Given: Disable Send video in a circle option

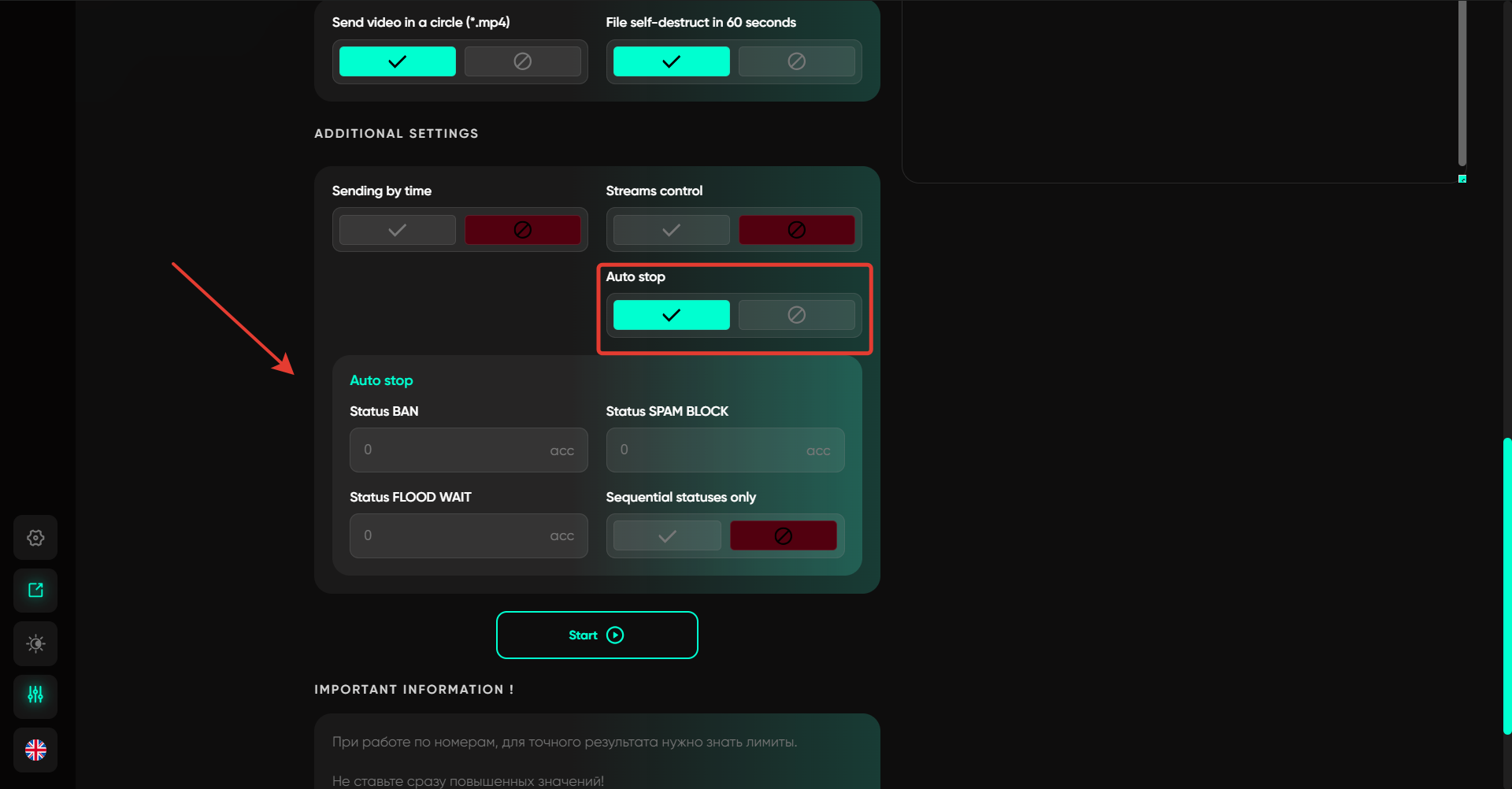Looking at the screenshot, I should tap(522, 61).
